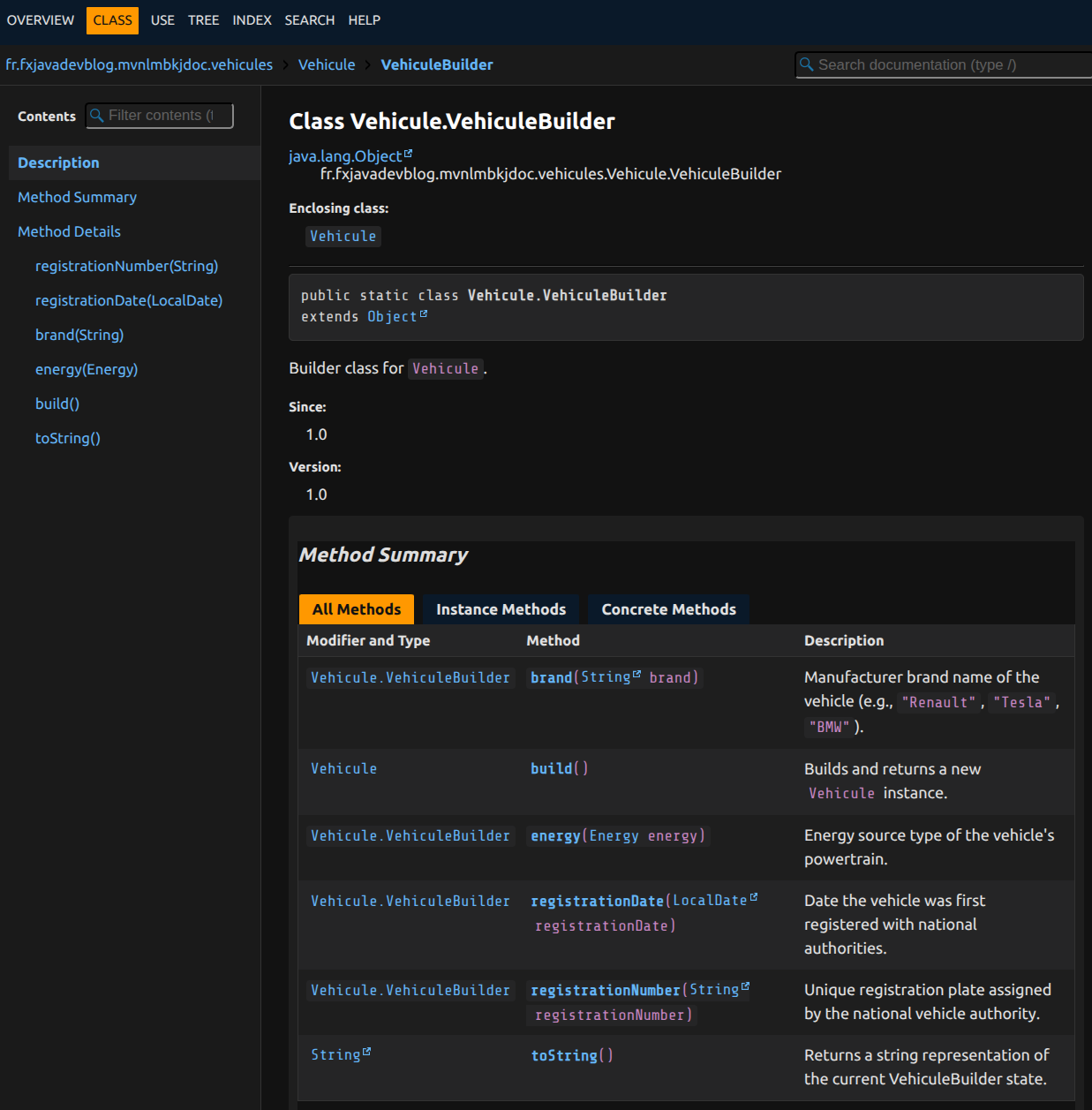Open the enclosing class Vehicule link

tap(343, 237)
